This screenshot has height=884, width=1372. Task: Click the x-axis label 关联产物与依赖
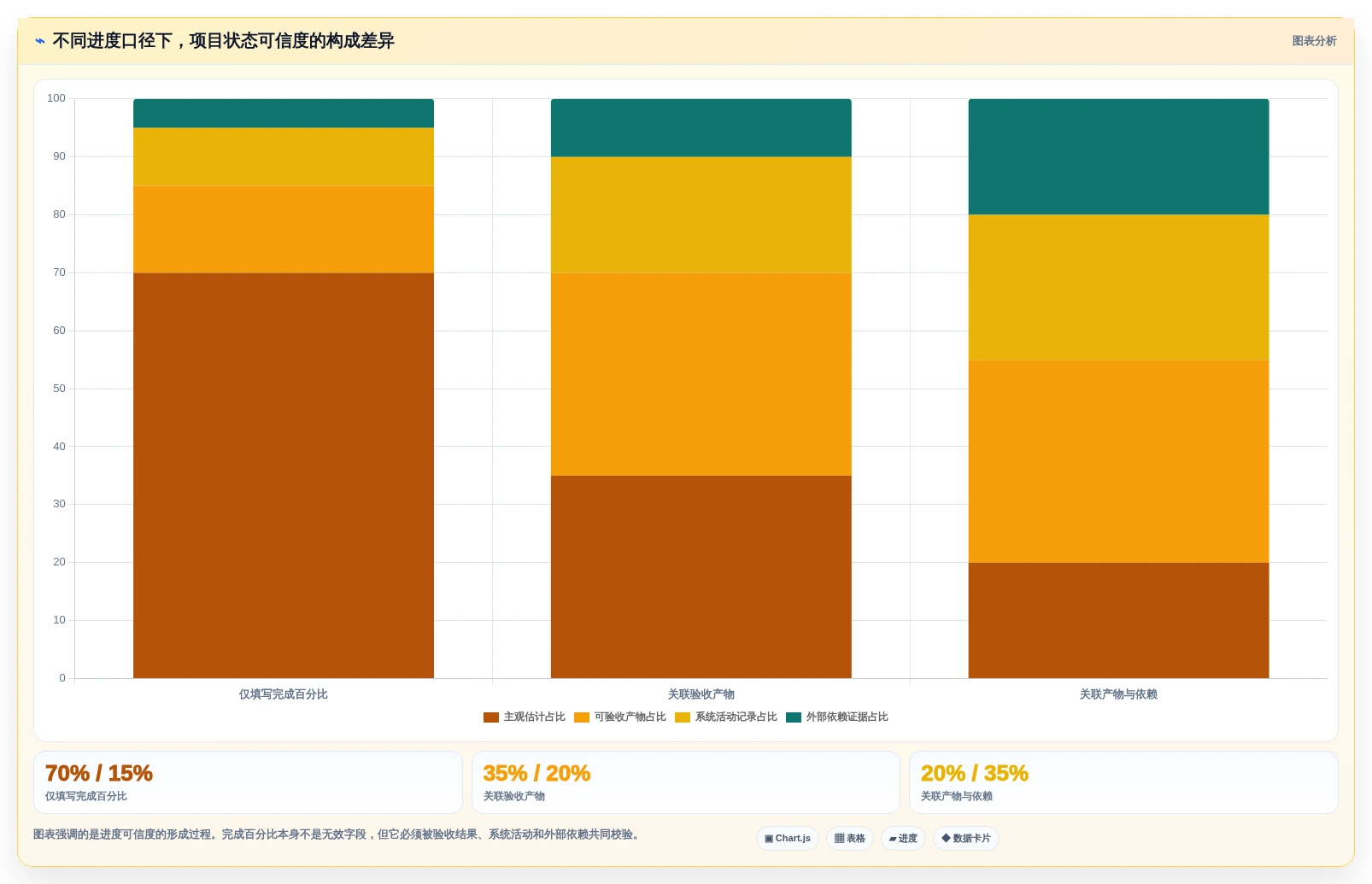(x=1118, y=694)
